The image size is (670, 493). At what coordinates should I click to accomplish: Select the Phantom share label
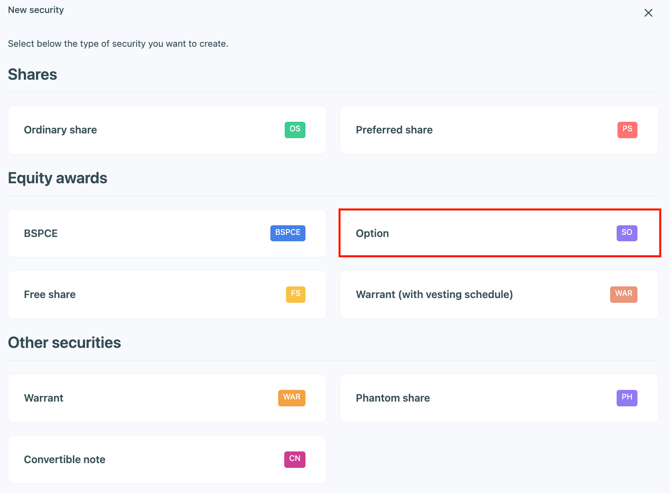pyautogui.click(x=393, y=398)
